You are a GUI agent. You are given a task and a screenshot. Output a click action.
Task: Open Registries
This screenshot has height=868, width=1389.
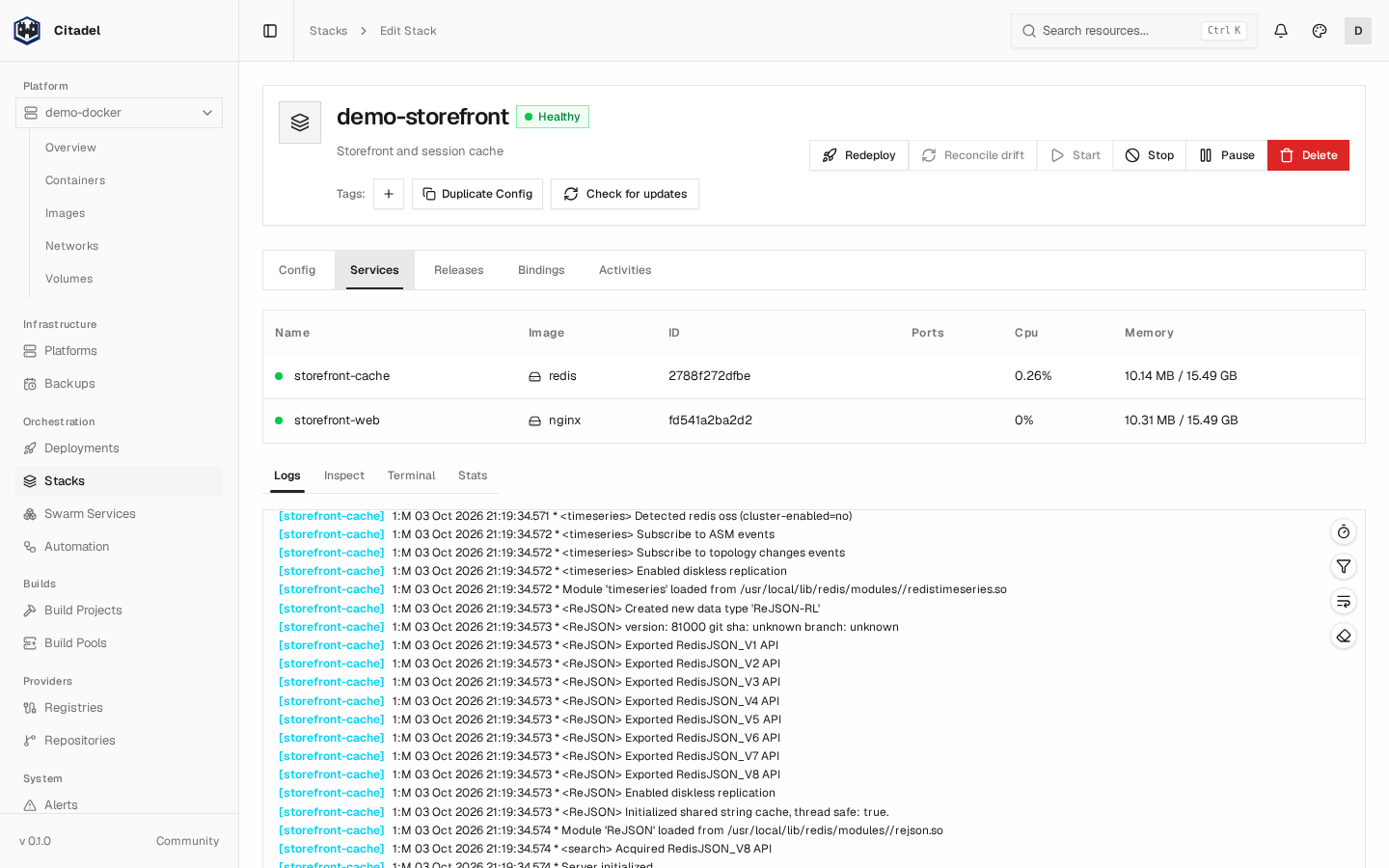(x=119, y=708)
